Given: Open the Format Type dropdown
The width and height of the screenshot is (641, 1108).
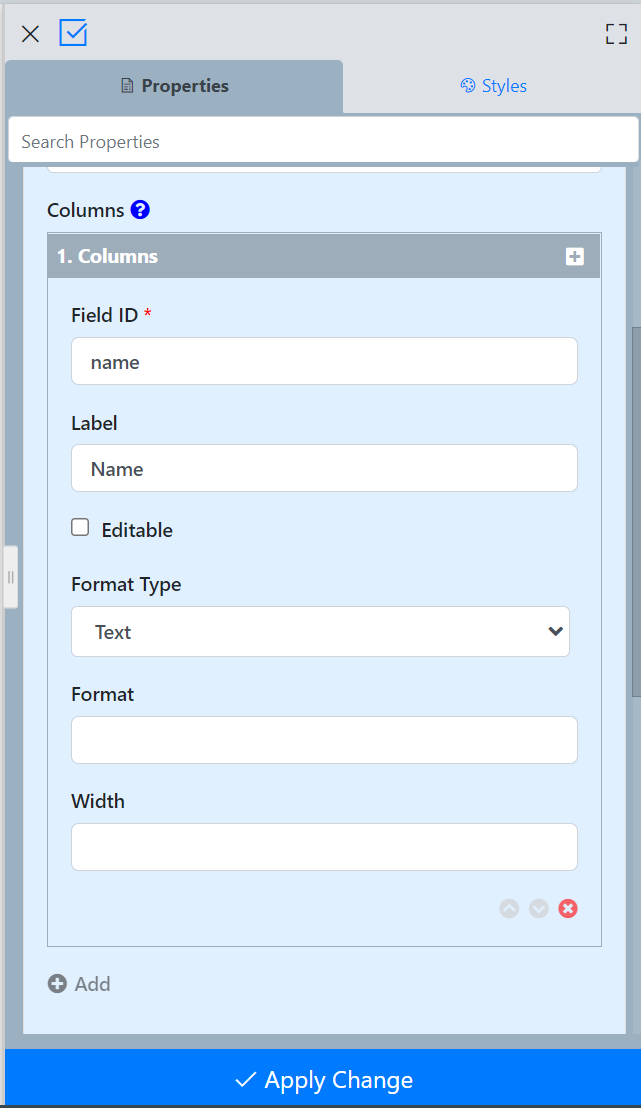Looking at the screenshot, I should [320, 632].
